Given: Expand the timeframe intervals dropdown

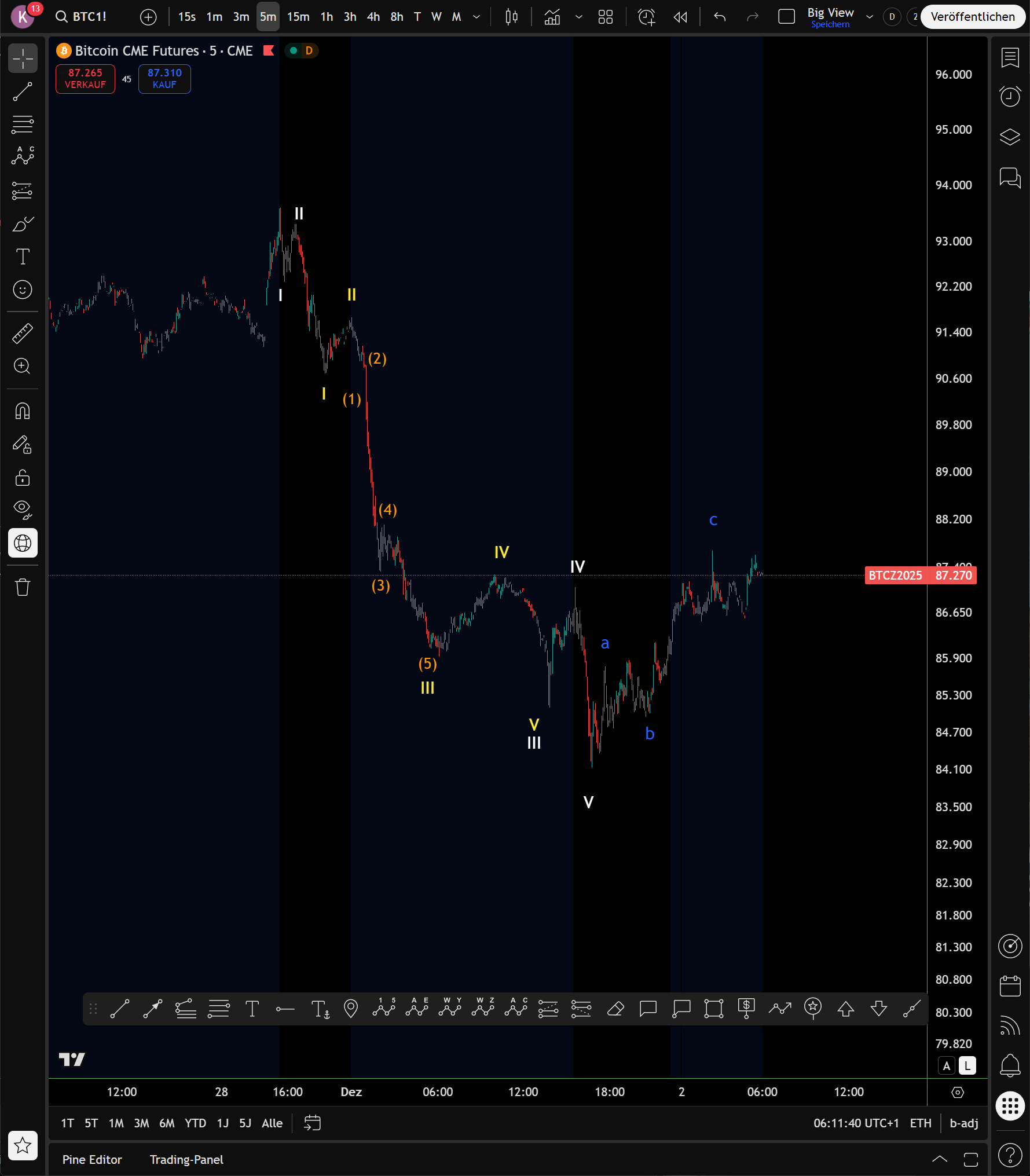Looking at the screenshot, I should [x=476, y=17].
